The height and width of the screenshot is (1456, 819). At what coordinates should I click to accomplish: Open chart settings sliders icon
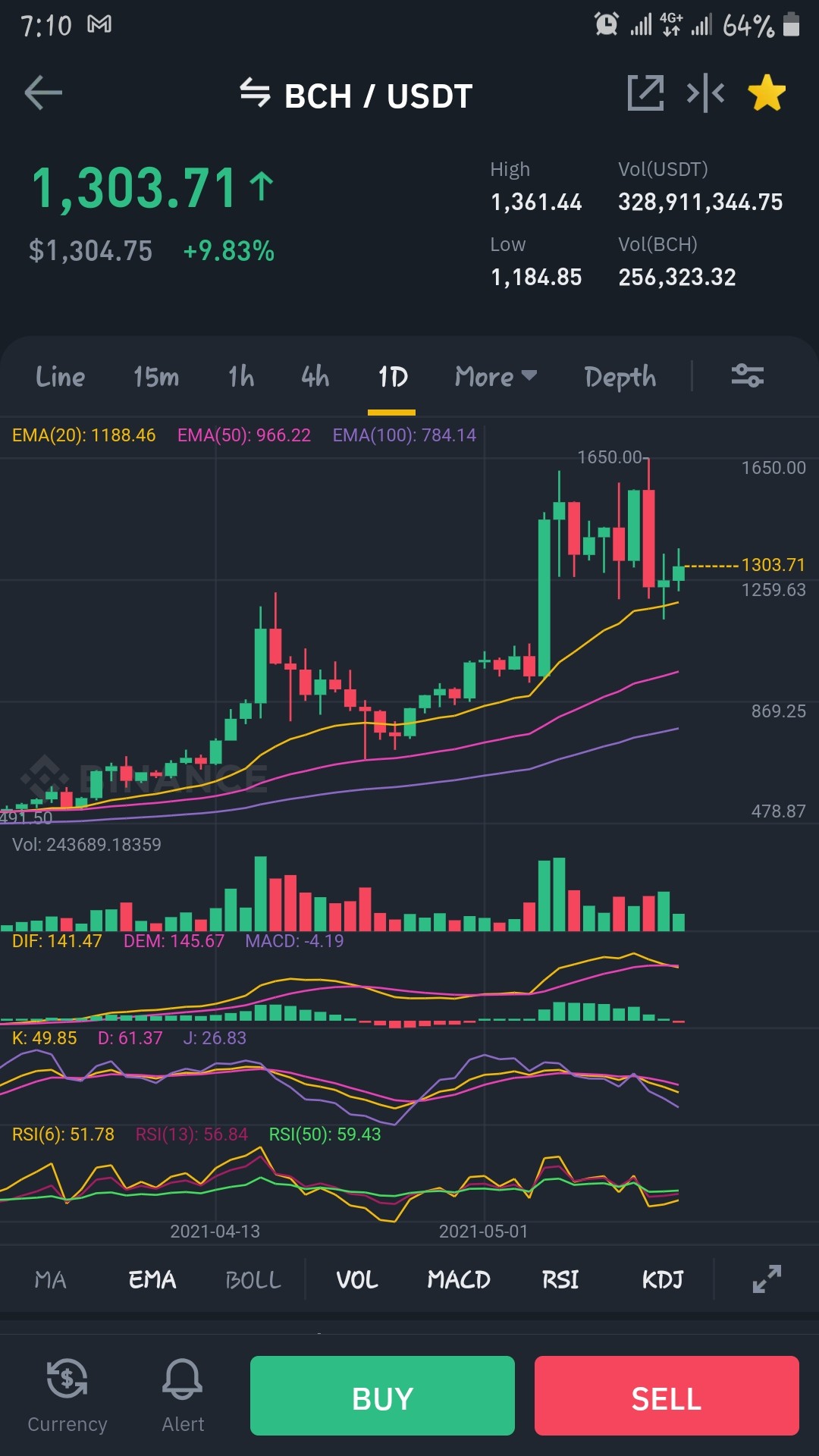pos(747,376)
